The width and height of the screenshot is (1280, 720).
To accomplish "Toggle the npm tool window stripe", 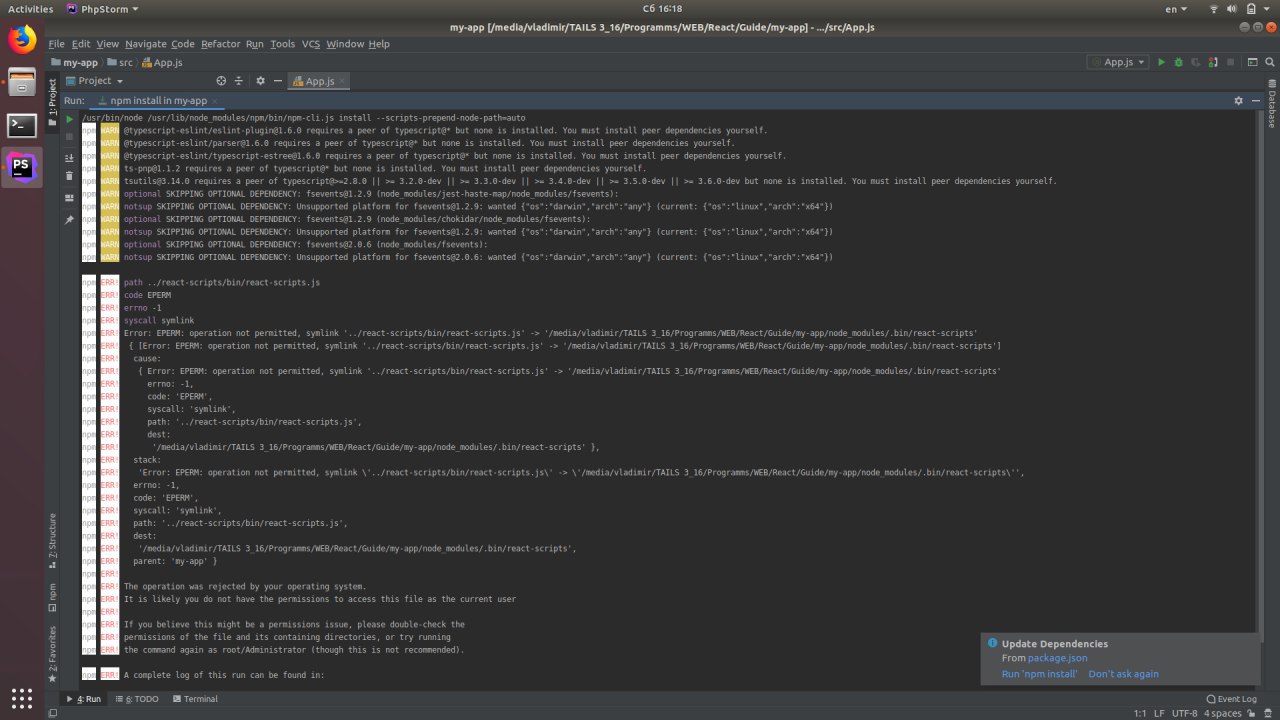I will pyautogui.click(x=53, y=596).
